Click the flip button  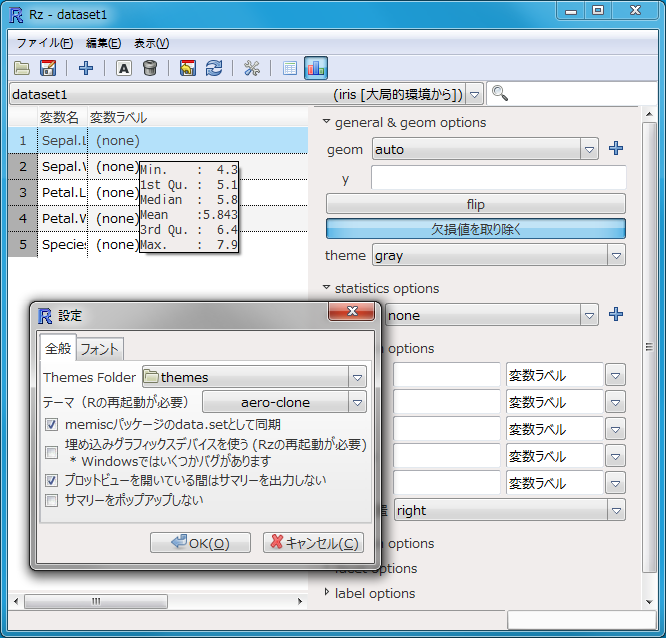476,204
